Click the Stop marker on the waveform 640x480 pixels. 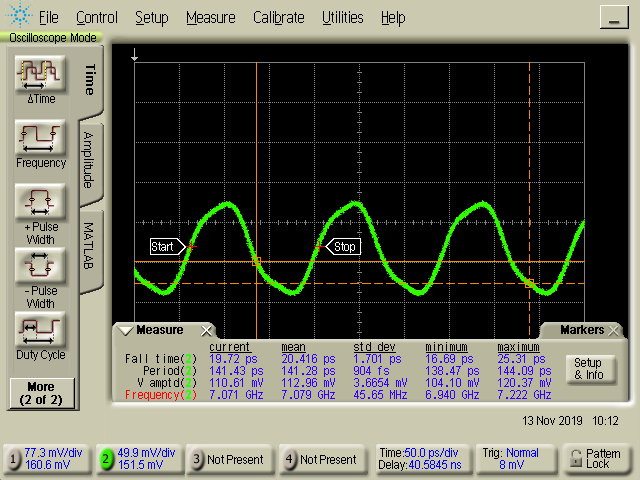click(343, 246)
